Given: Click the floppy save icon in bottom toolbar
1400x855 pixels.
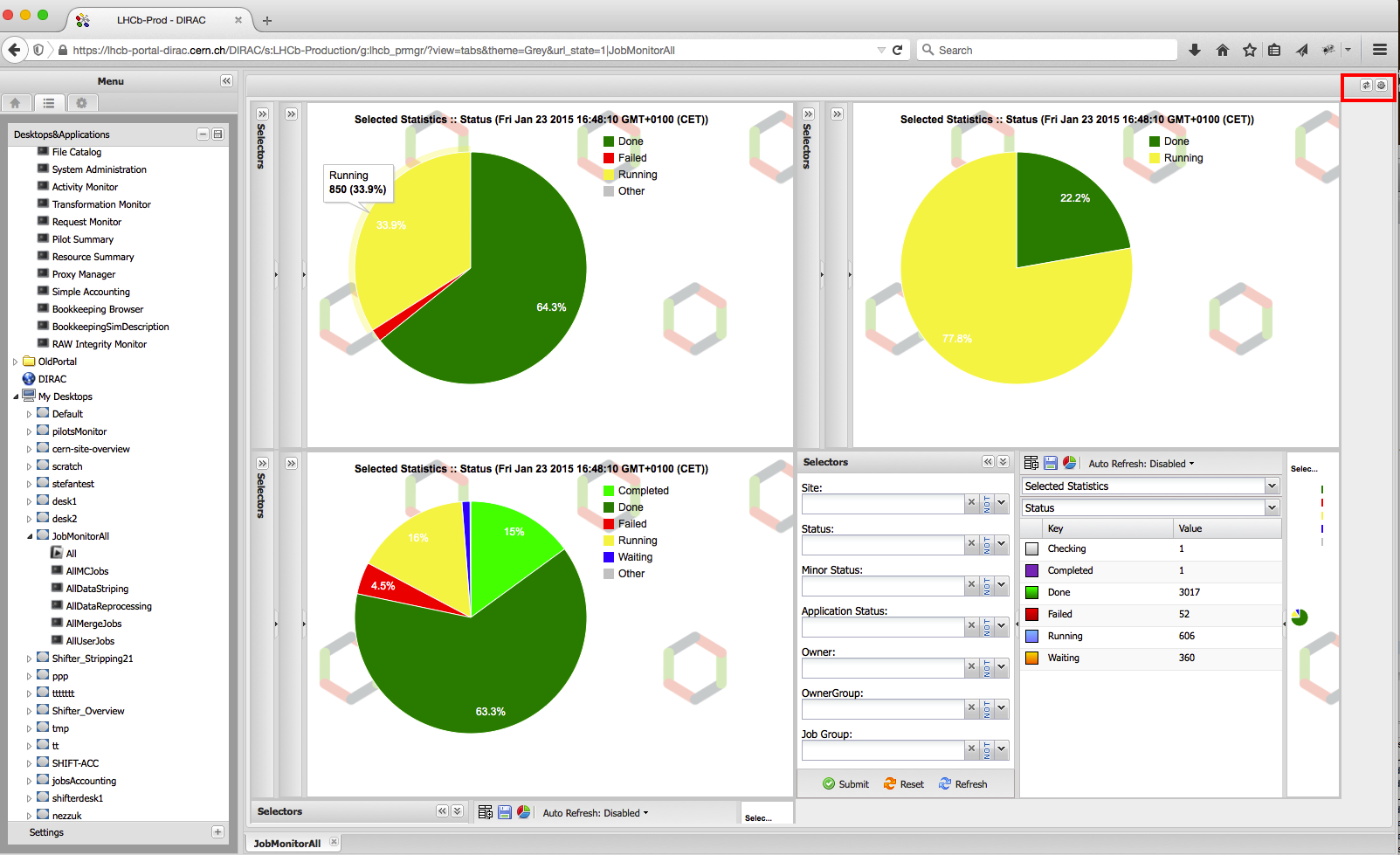Looking at the screenshot, I should coord(505,812).
